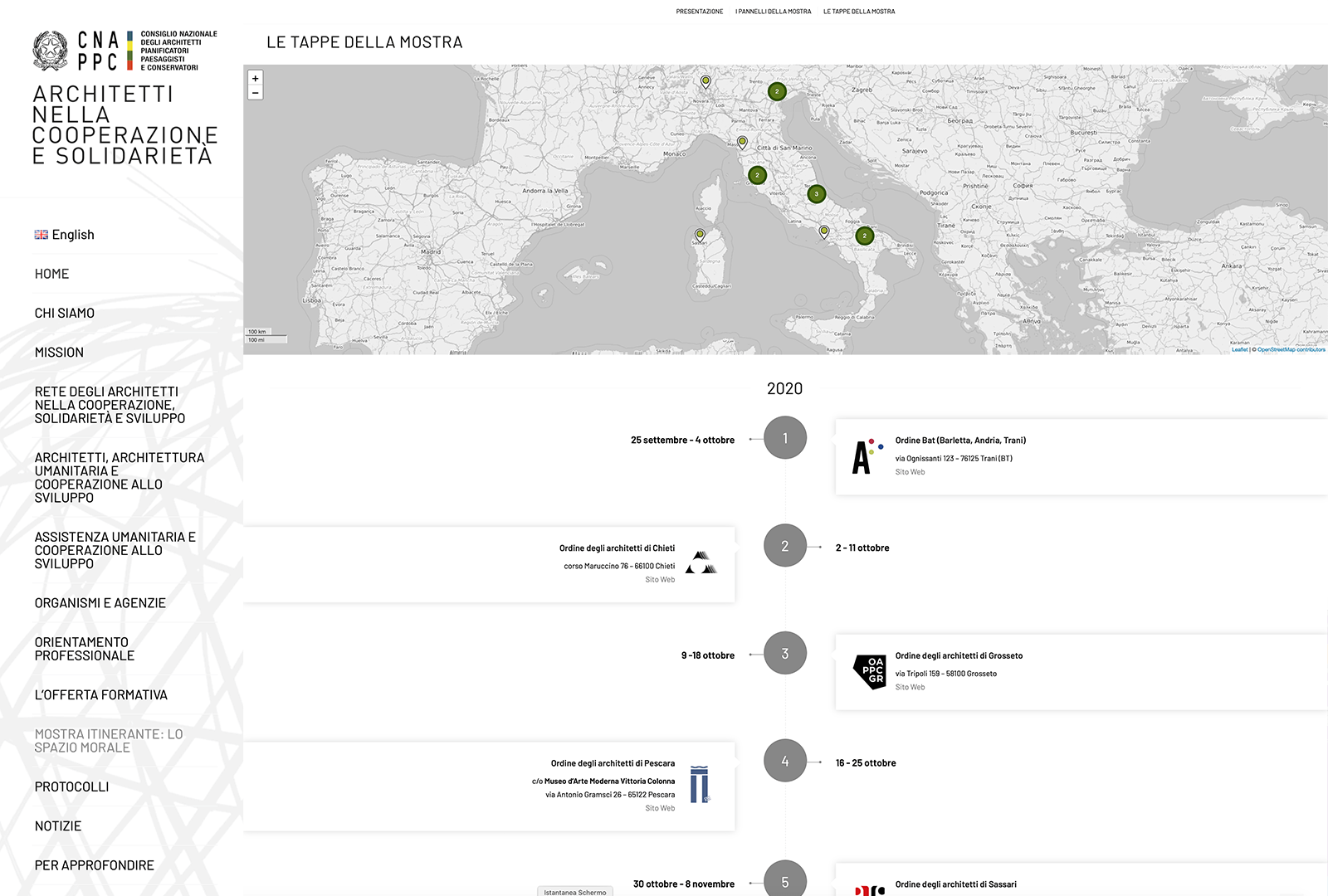Image resolution: width=1328 pixels, height=896 pixels.
Task: Click the OpenStreetMap contributors attribution link
Action: [x=1291, y=349]
